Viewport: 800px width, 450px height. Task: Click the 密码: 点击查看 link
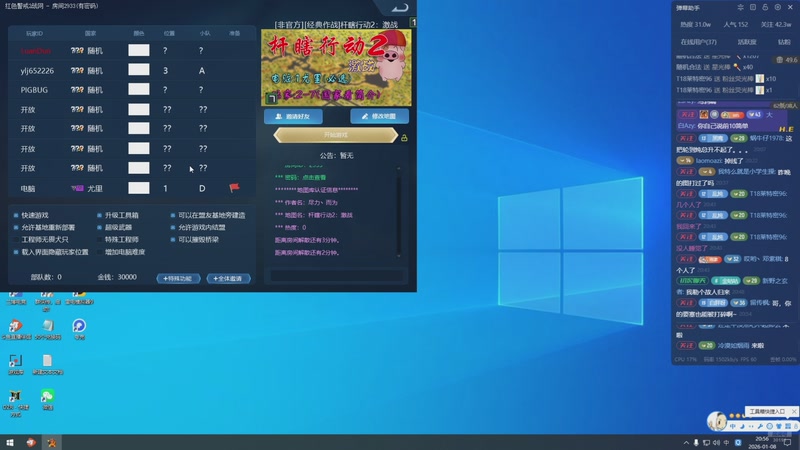(314, 177)
